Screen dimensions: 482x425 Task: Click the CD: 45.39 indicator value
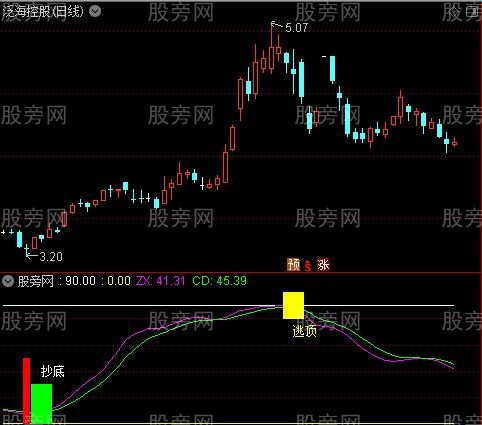coord(219,281)
